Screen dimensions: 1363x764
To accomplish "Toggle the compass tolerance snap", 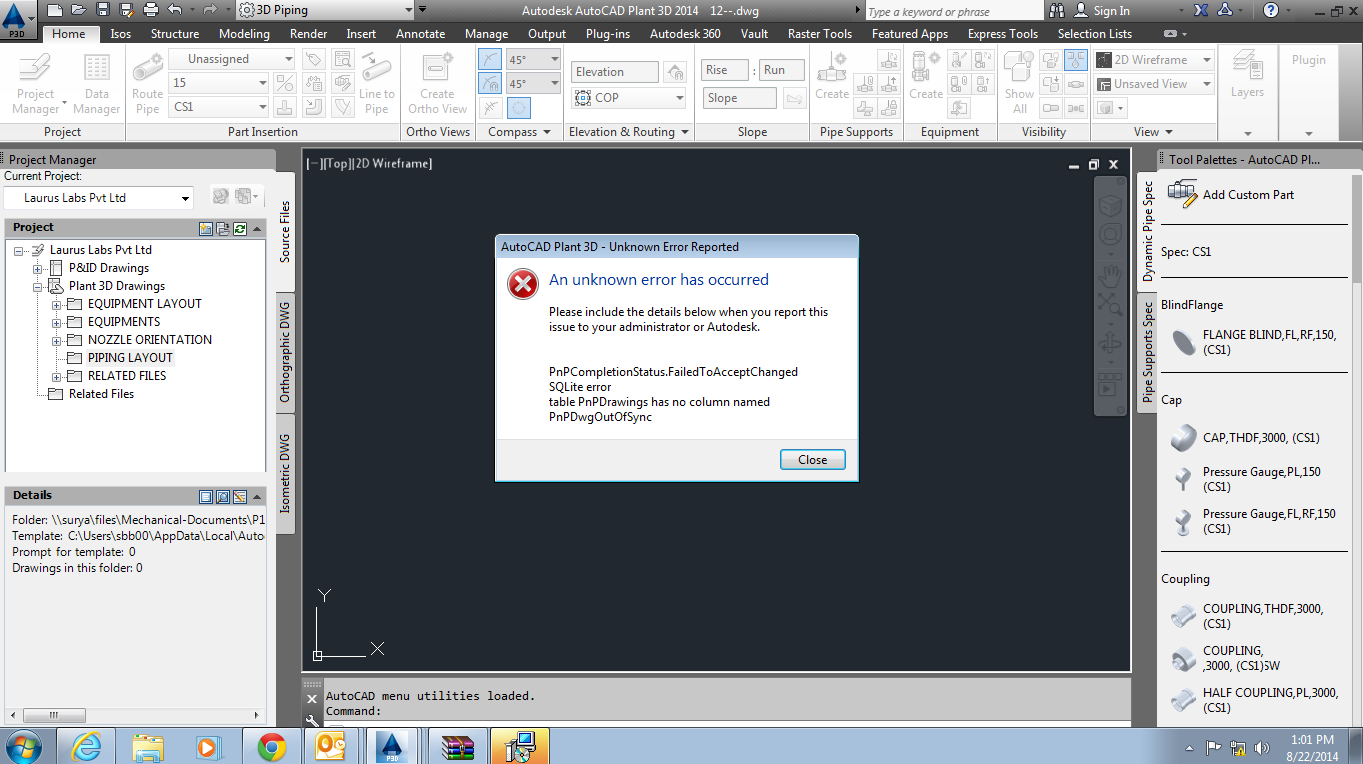I will (489, 83).
